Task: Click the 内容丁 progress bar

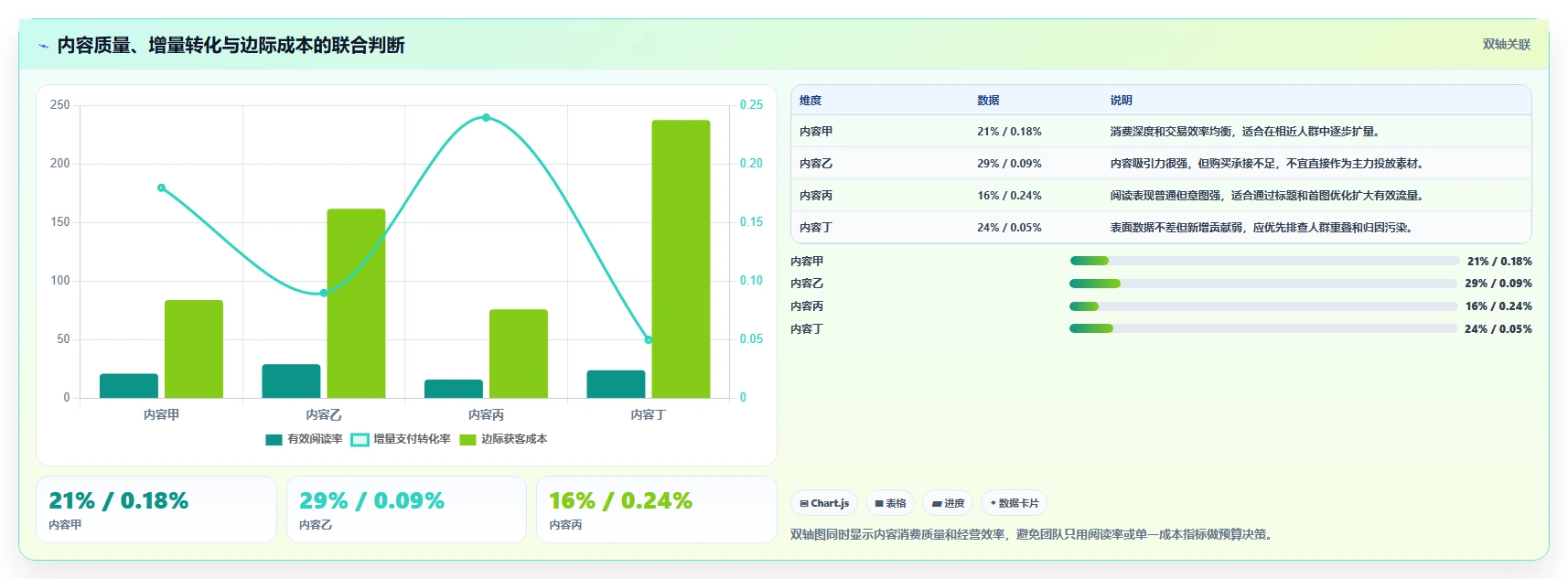Action: coord(1262,328)
